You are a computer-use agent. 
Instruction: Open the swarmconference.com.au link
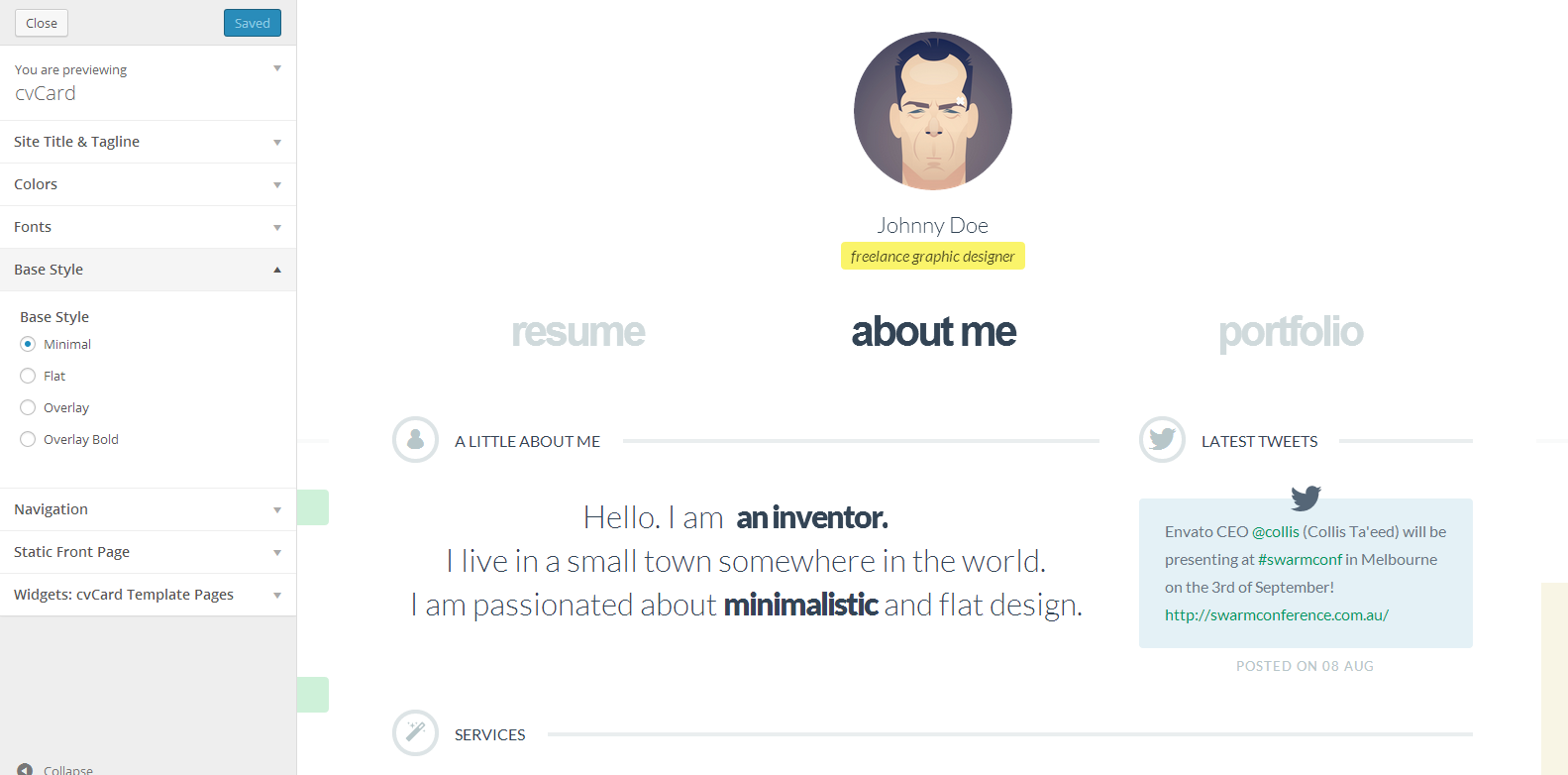1276,614
